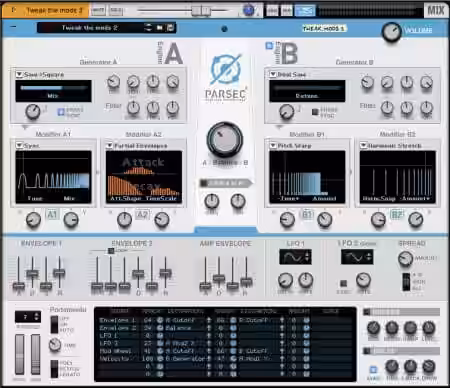Open patch browser folder icon
450x388 pixels.
coord(160,28)
